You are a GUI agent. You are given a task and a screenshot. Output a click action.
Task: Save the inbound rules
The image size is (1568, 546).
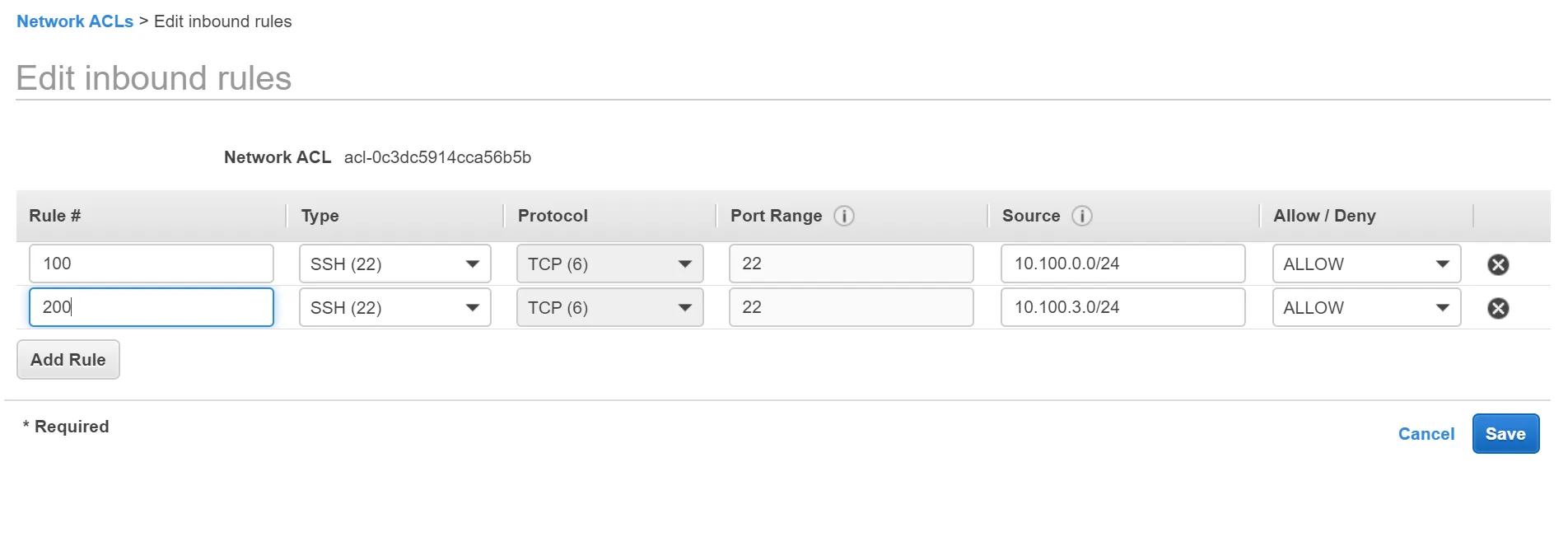click(1505, 434)
